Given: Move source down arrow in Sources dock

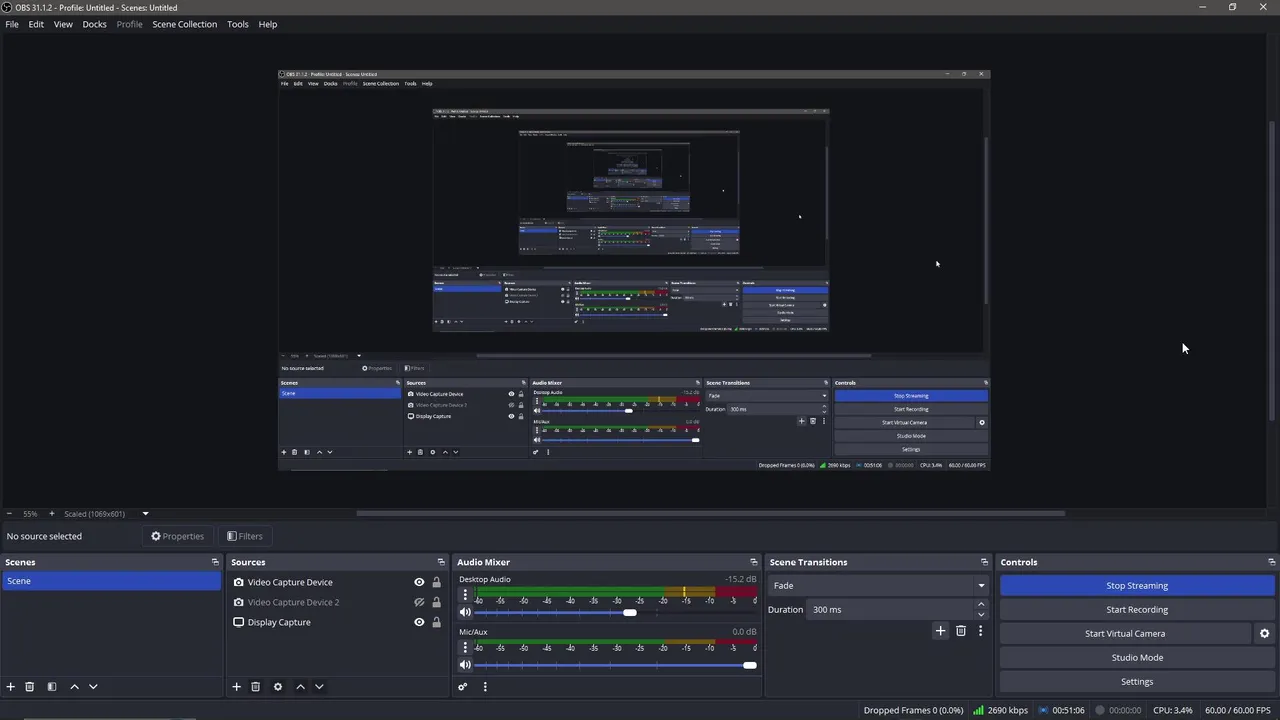Looking at the screenshot, I should tap(319, 687).
